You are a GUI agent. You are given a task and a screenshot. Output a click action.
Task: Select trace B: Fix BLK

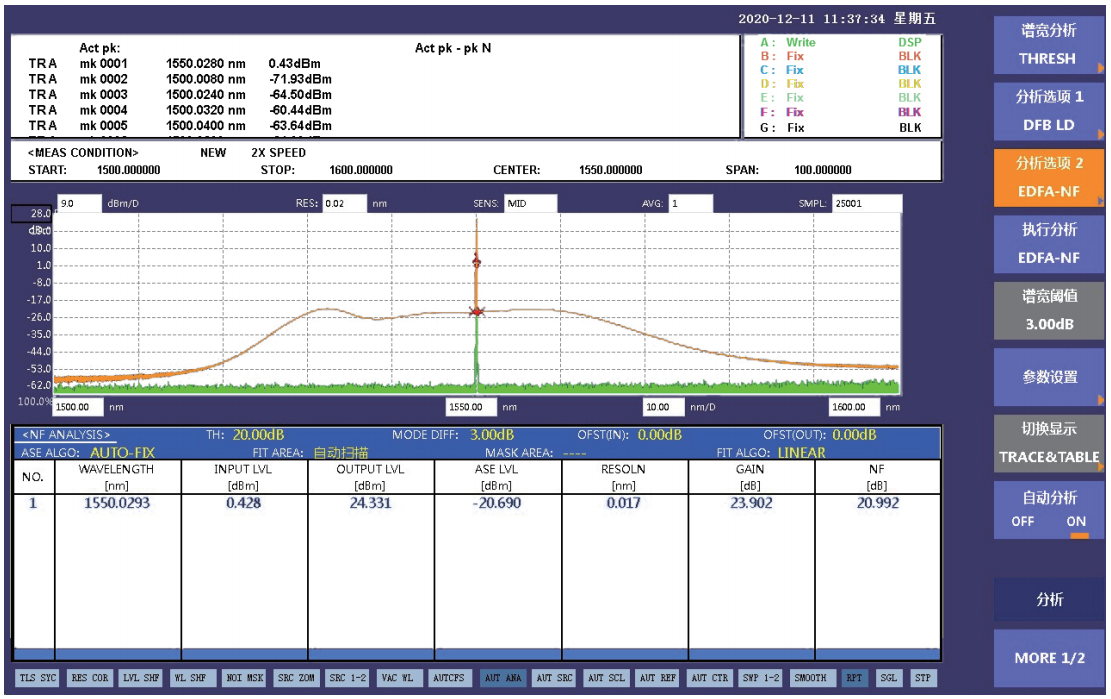point(841,56)
